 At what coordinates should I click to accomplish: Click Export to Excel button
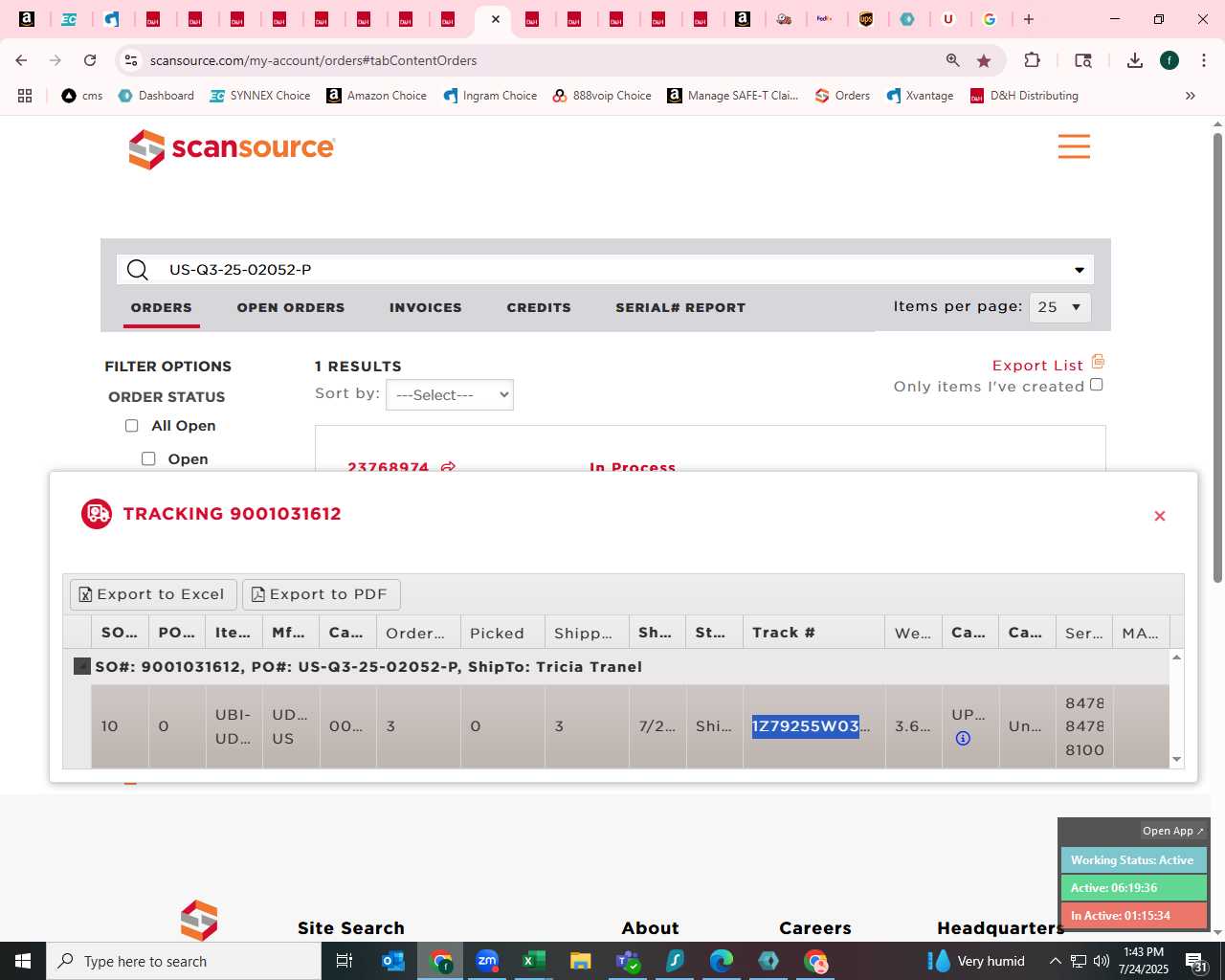(x=153, y=594)
